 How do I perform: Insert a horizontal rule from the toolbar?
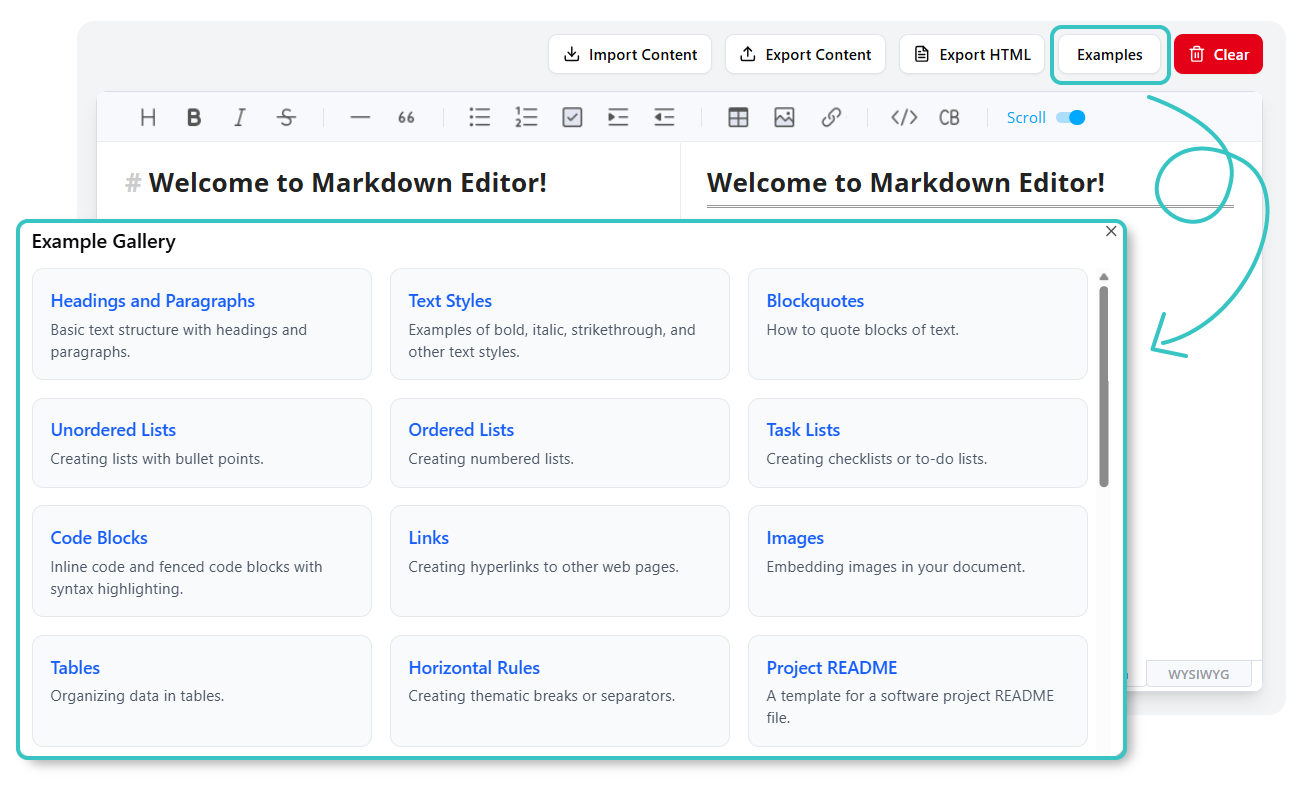click(360, 117)
